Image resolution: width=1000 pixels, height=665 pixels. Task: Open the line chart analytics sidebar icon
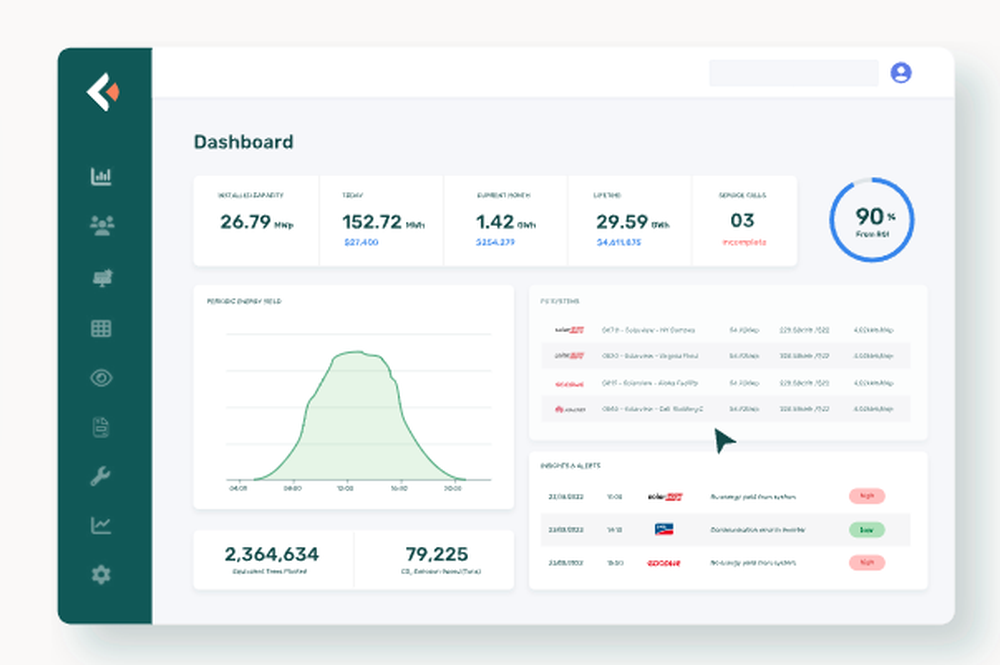(101, 525)
